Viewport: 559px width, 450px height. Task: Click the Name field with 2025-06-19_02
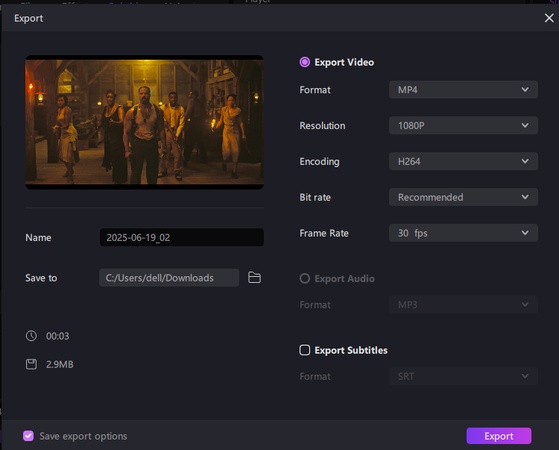point(182,237)
